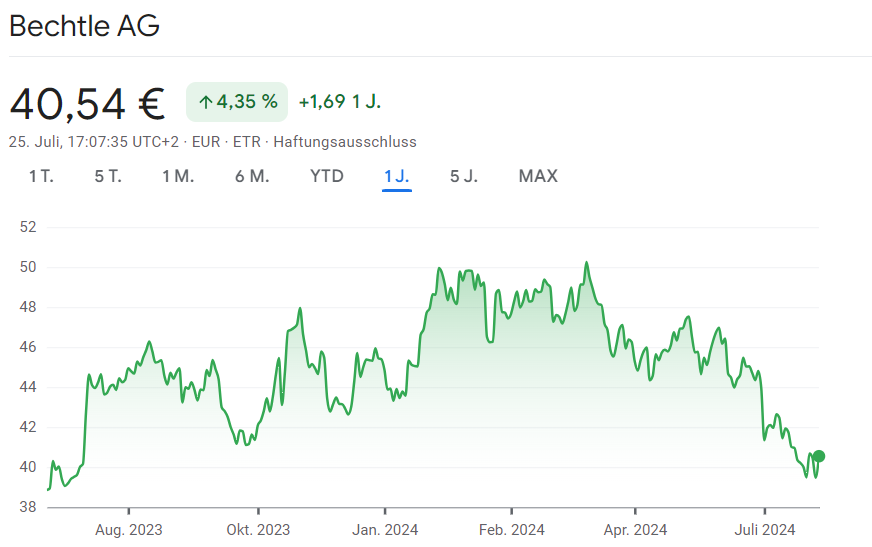Click the green current price marker dot

point(819,456)
